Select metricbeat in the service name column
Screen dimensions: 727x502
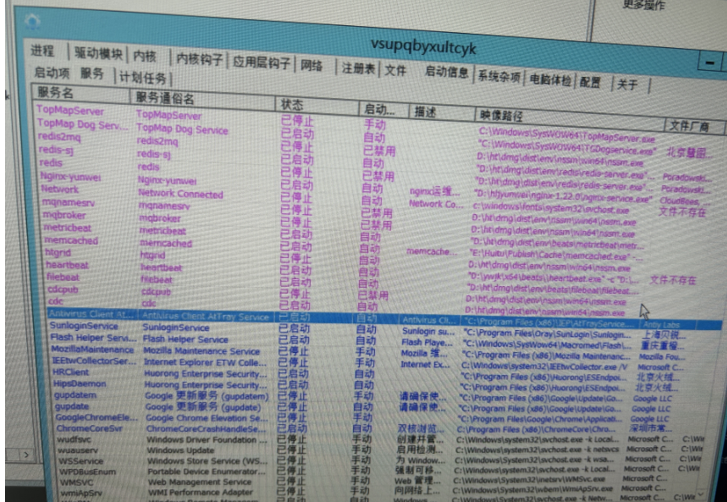(x=68, y=228)
